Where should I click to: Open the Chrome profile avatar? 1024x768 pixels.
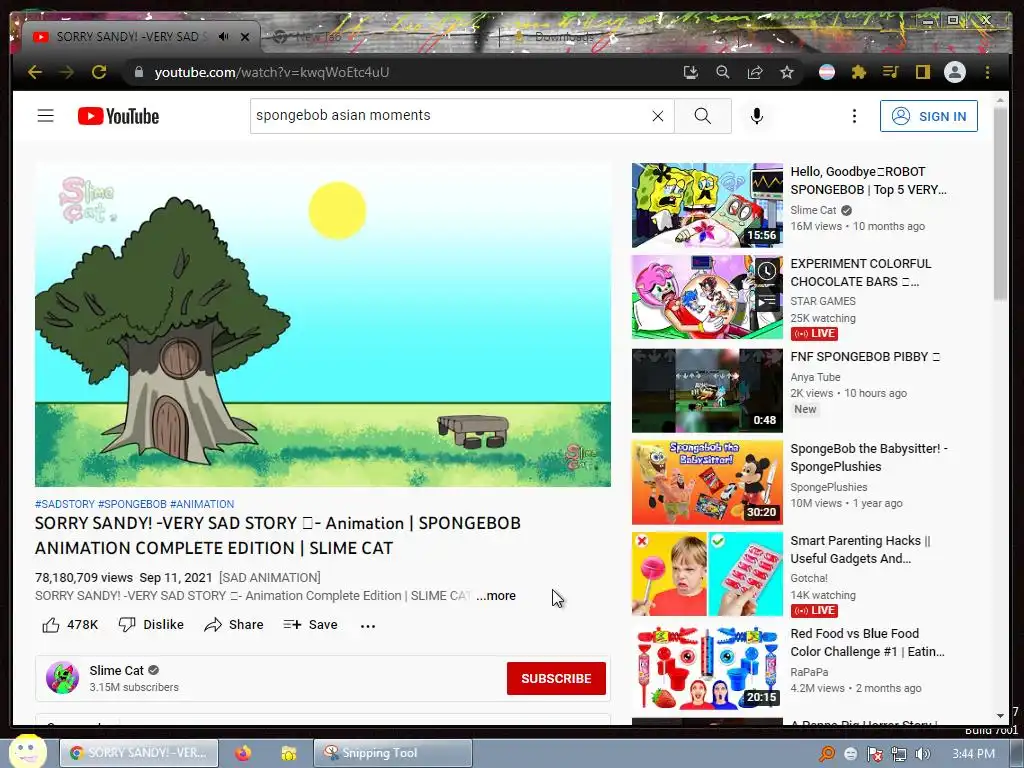[955, 72]
